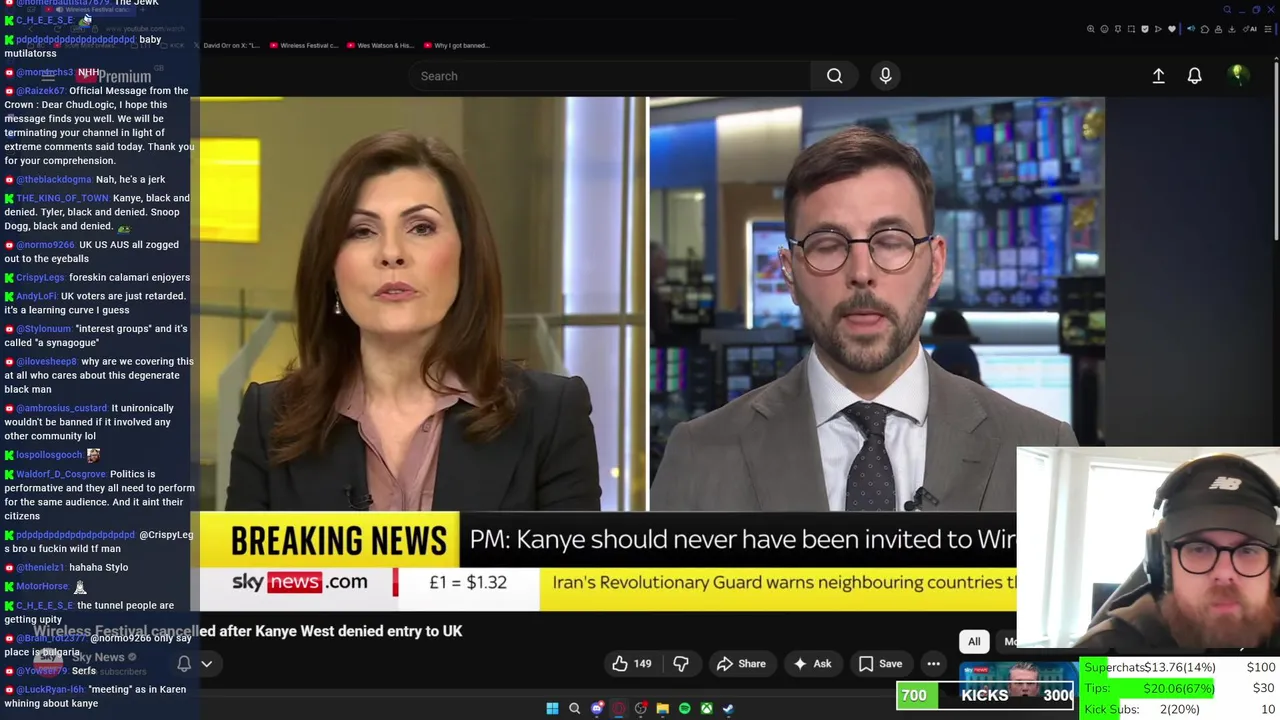The height and width of the screenshot is (720, 1280).
Task: Open the Windows Start menu
Action: (552, 708)
